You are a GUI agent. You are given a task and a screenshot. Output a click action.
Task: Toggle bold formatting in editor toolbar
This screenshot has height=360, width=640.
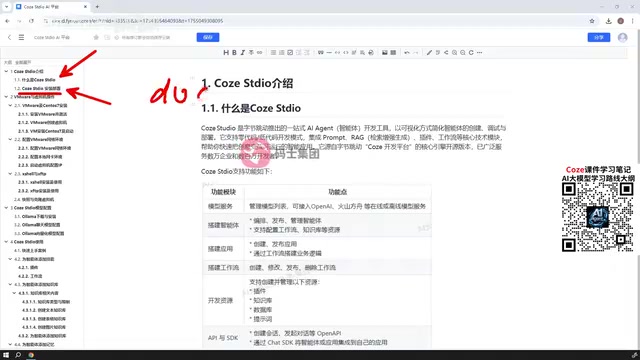pyautogui.click(x=234, y=53)
